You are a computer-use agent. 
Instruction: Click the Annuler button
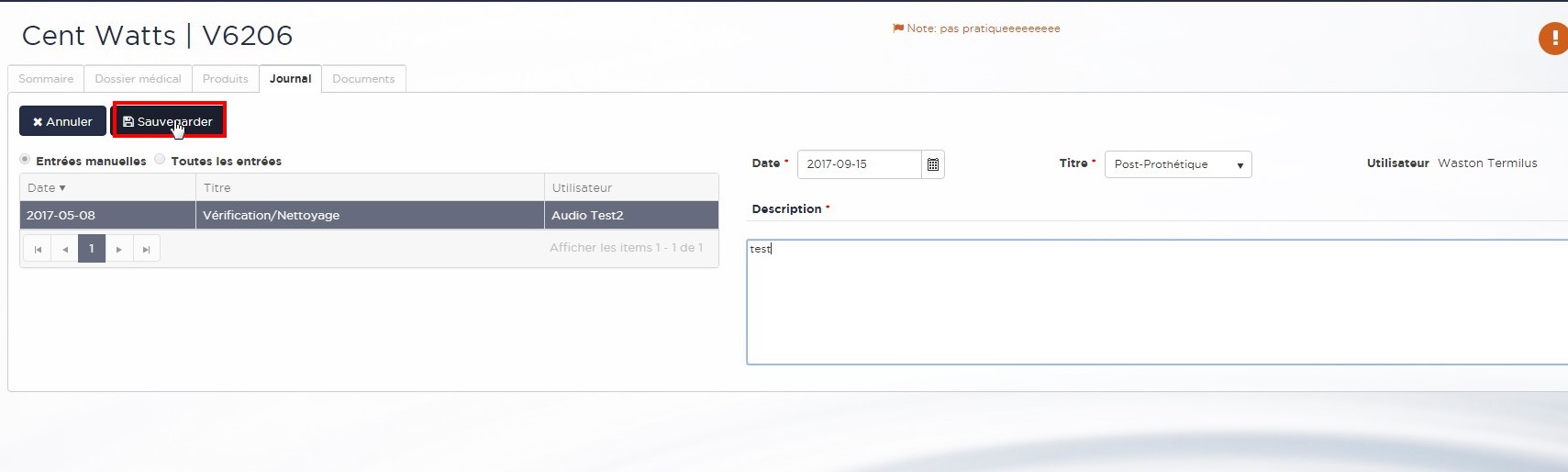62,121
